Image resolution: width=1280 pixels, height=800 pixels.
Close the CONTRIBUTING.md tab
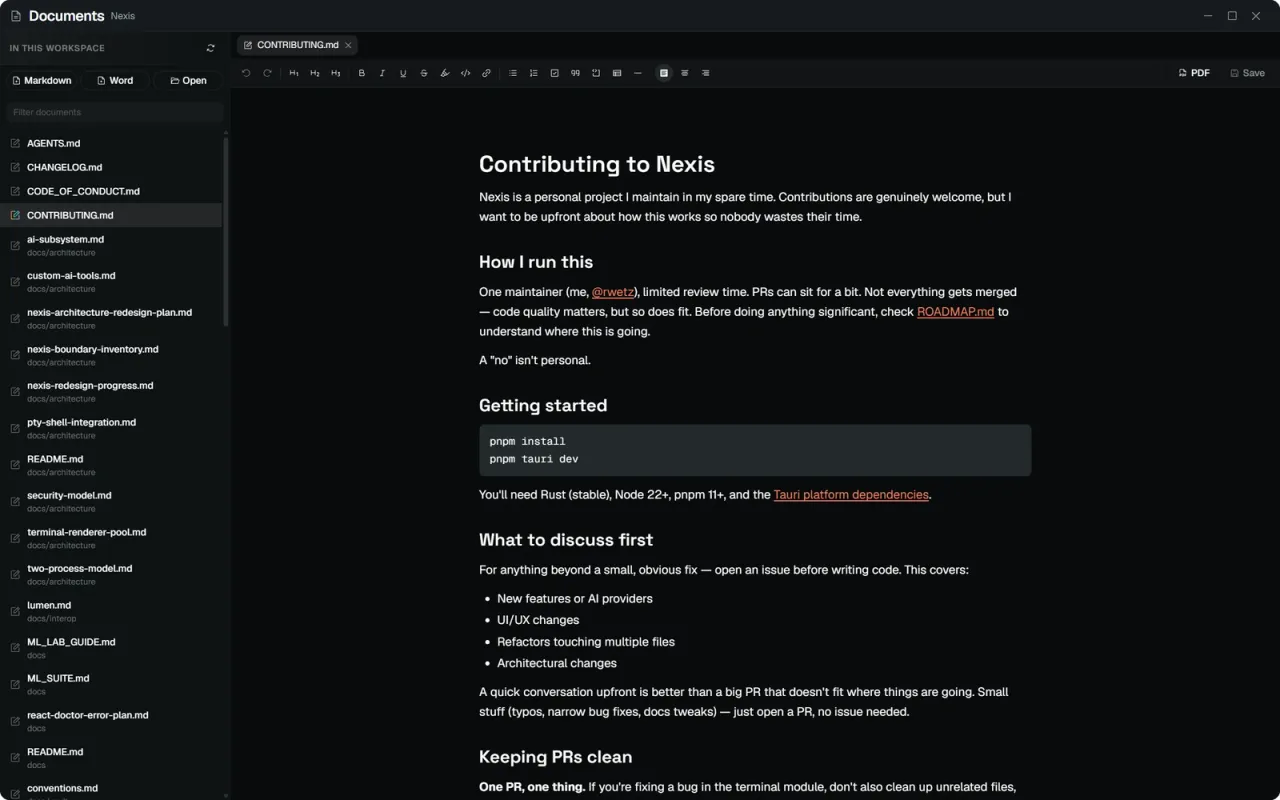(x=348, y=45)
